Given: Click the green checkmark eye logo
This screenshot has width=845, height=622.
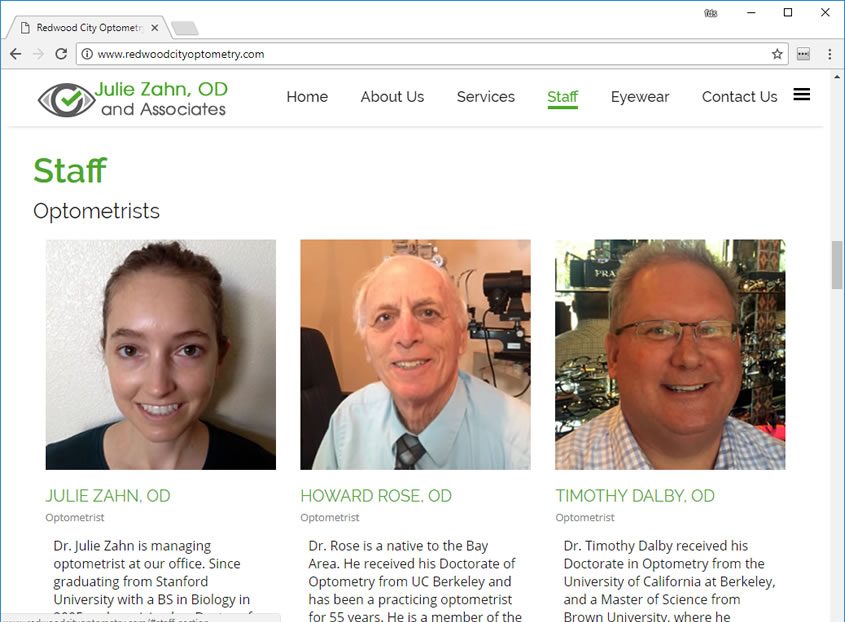Looking at the screenshot, I should click(x=65, y=99).
